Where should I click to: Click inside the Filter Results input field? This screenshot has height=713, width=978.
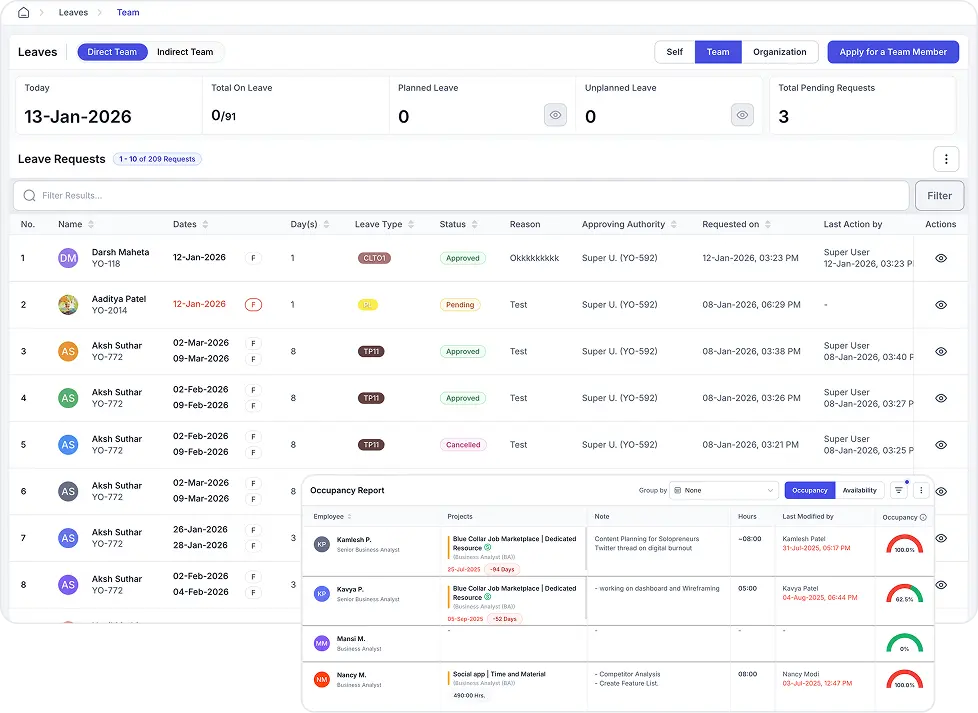[x=300, y=195]
